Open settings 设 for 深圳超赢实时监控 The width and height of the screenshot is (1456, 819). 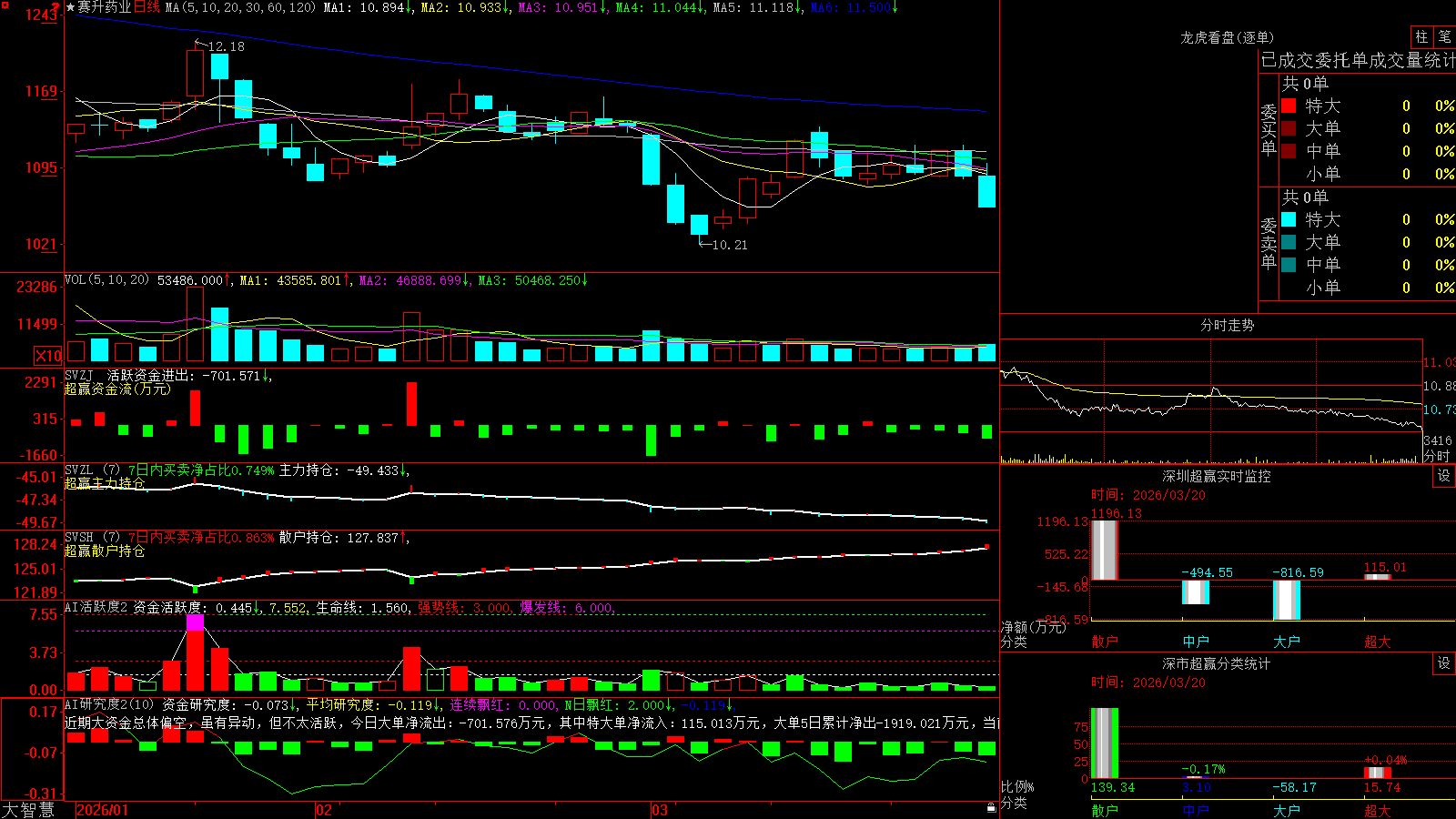point(1444,476)
